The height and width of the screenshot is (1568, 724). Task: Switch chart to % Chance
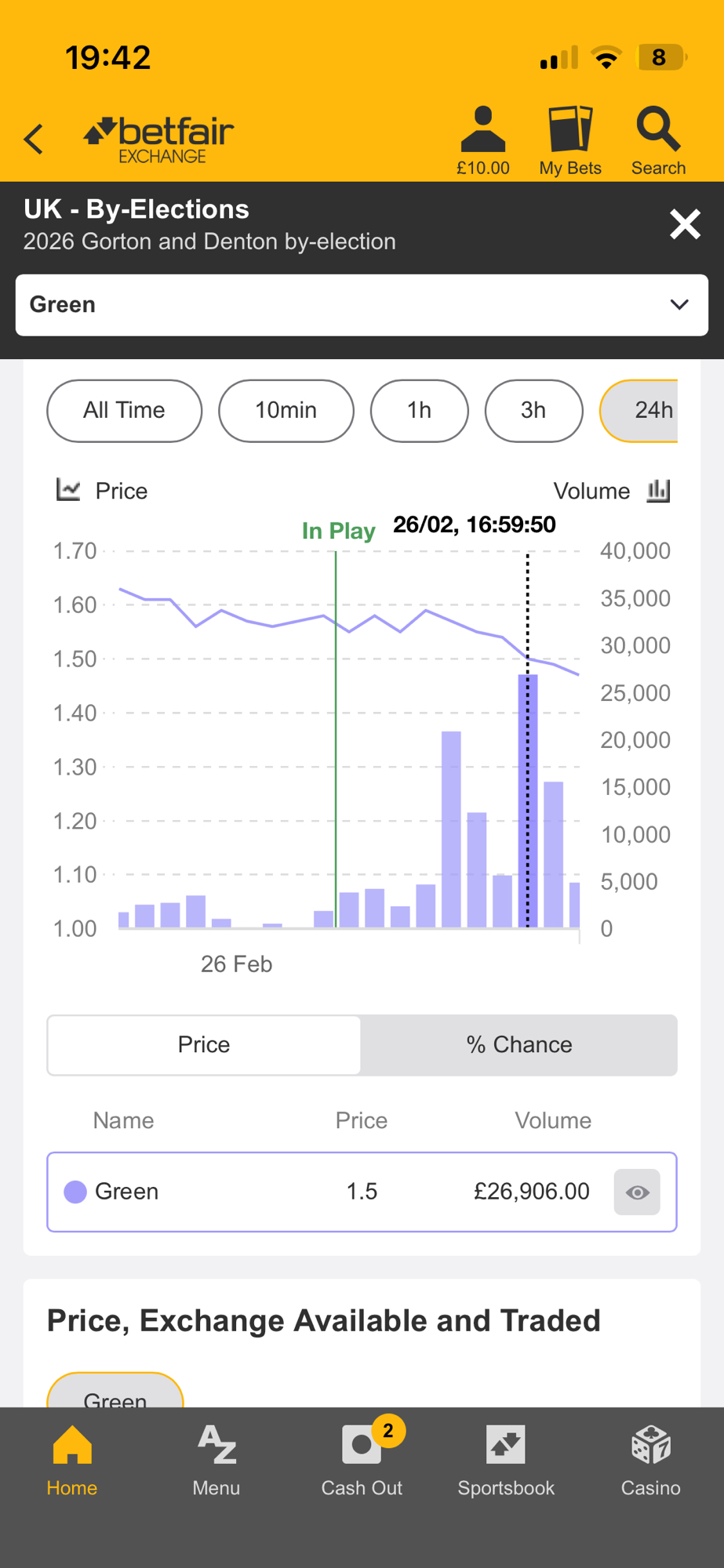[x=518, y=1045]
